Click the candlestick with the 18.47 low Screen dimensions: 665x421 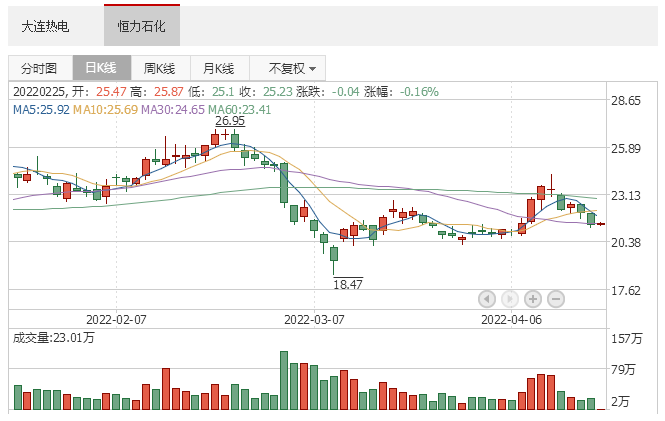pyautogui.click(x=334, y=259)
